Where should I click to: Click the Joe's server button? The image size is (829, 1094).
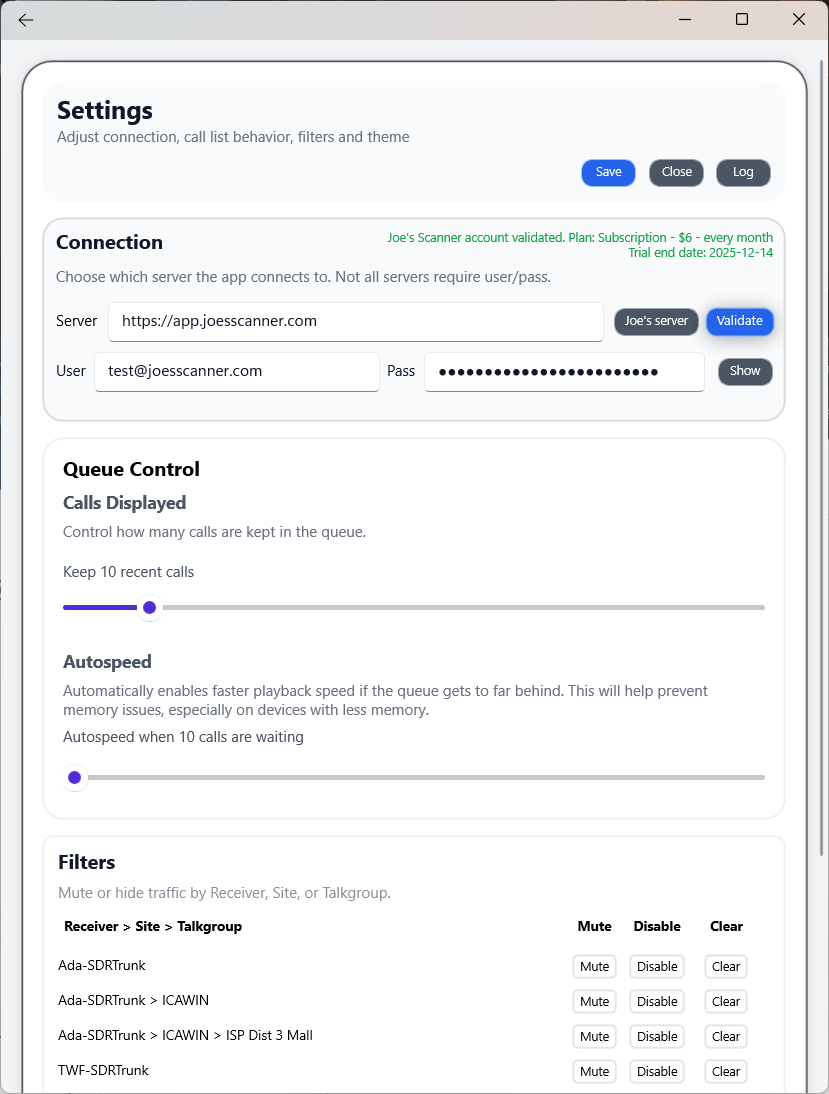(656, 321)
